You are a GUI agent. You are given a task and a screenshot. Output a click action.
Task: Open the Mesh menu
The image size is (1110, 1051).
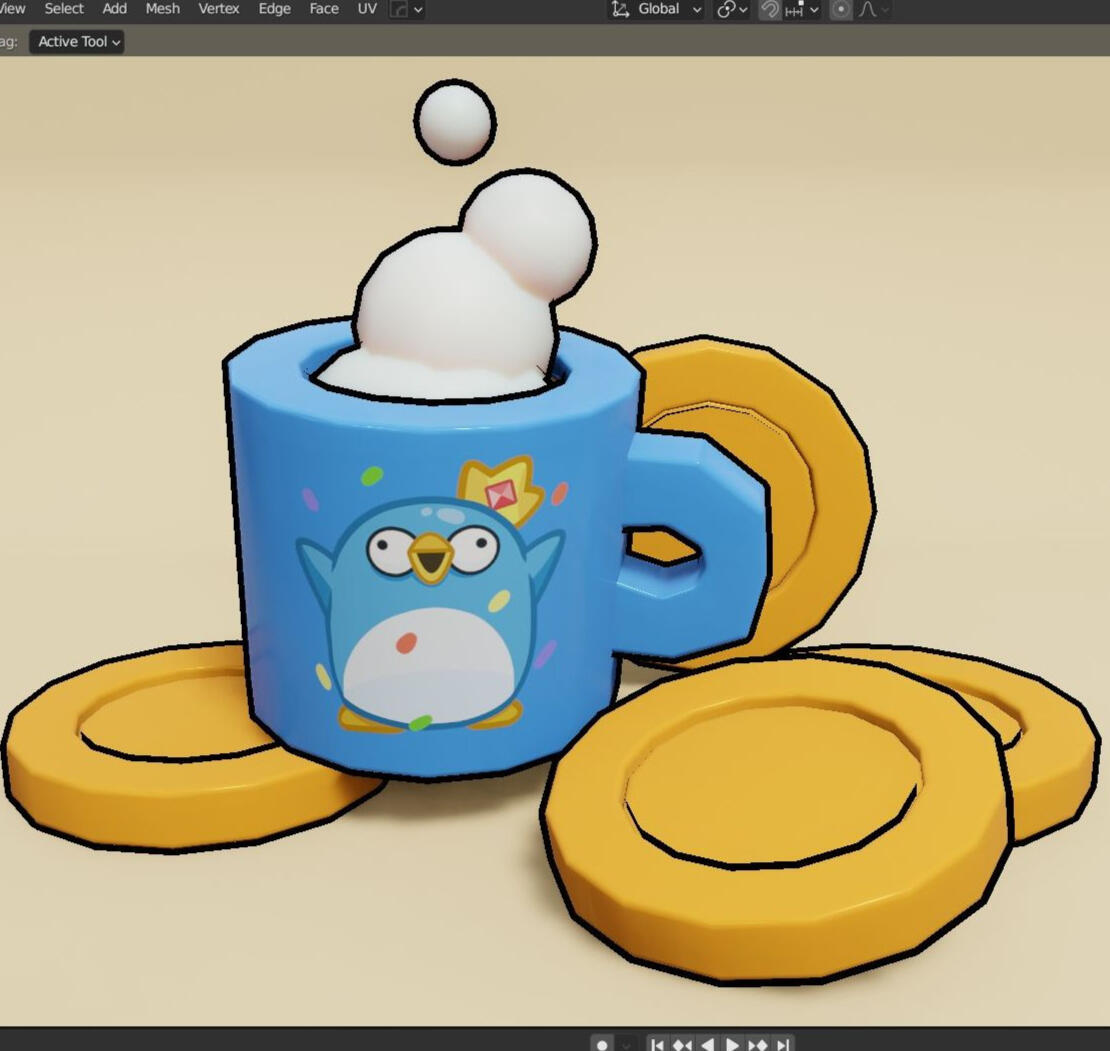pos(162,8)
